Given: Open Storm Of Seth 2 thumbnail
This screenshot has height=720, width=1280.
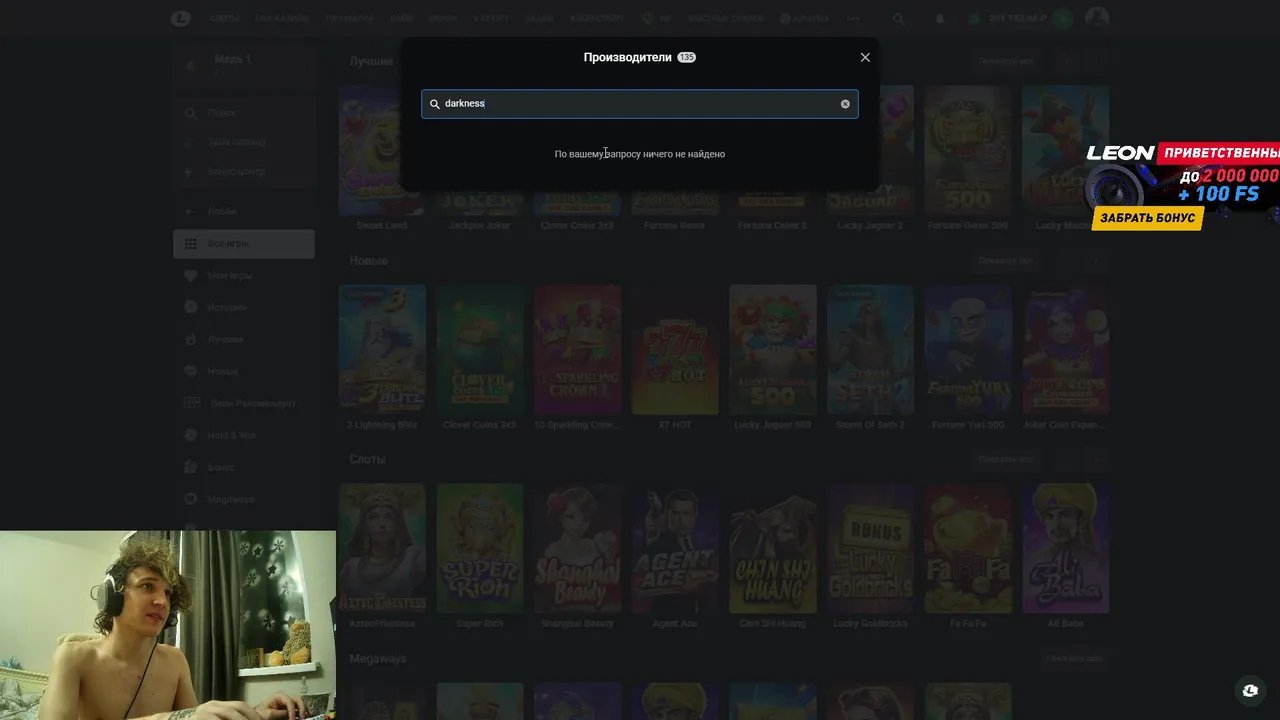Looking at the screenshot, I should click(x=870, y=349).
